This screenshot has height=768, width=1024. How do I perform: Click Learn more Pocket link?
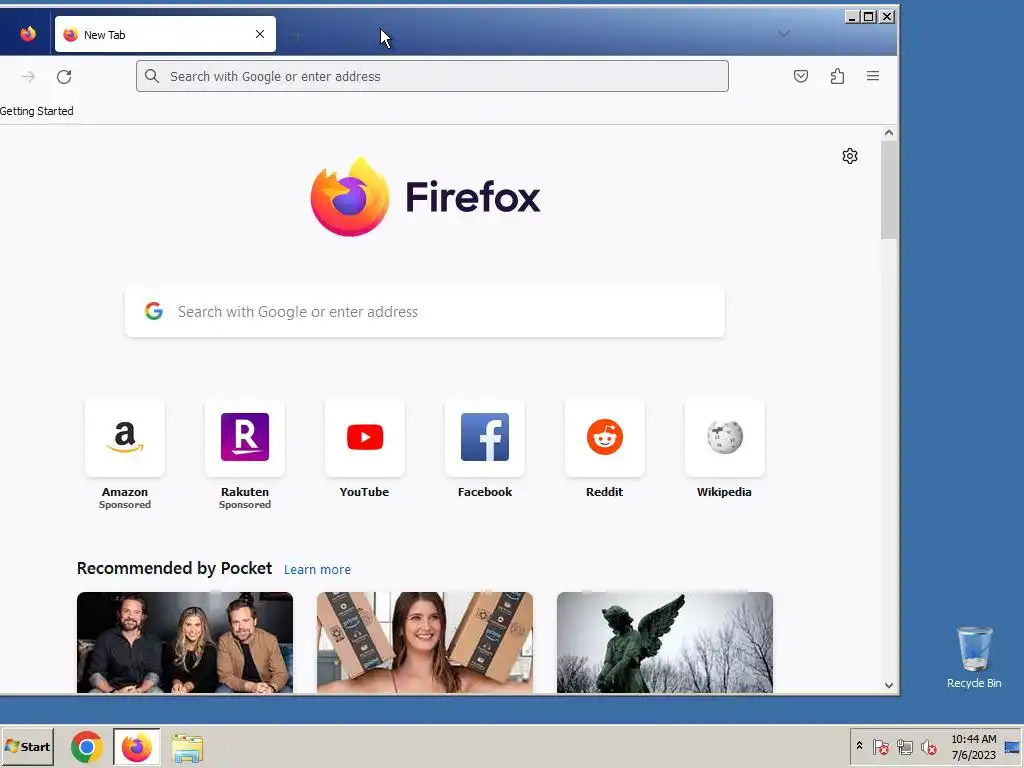click(317, 569)
